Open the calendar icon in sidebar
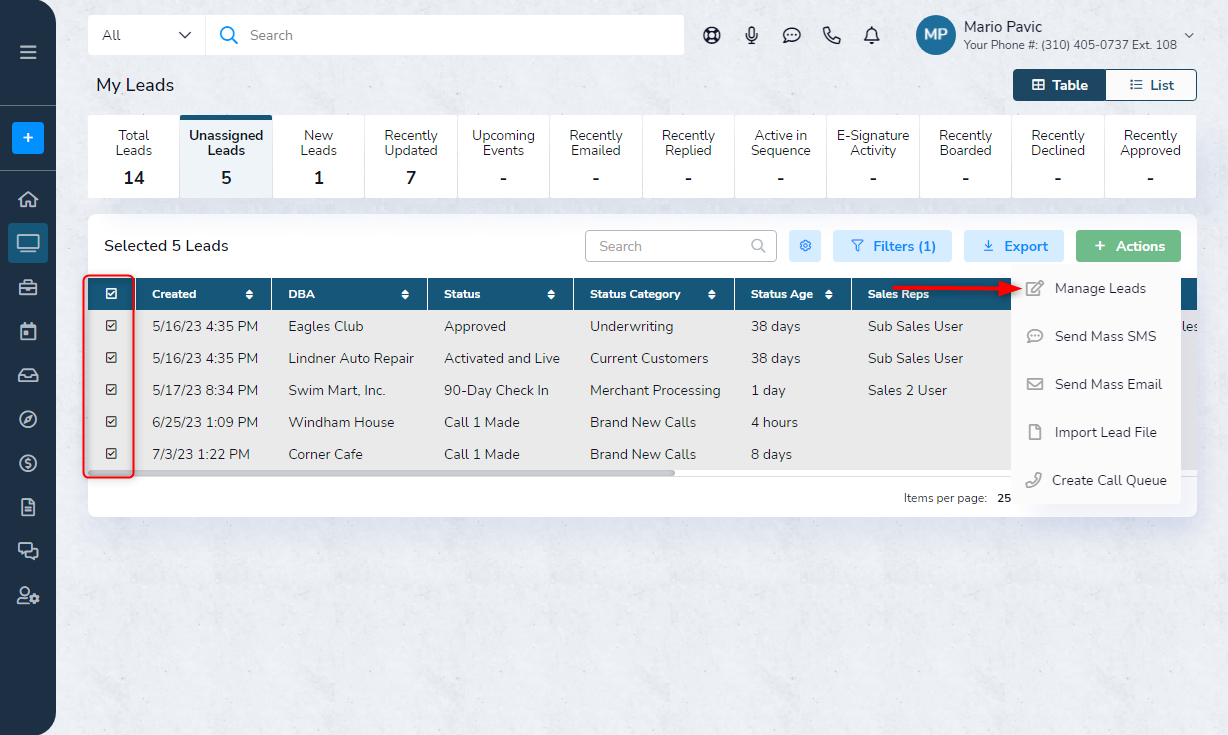The image size is (1228, 735). 28,331
